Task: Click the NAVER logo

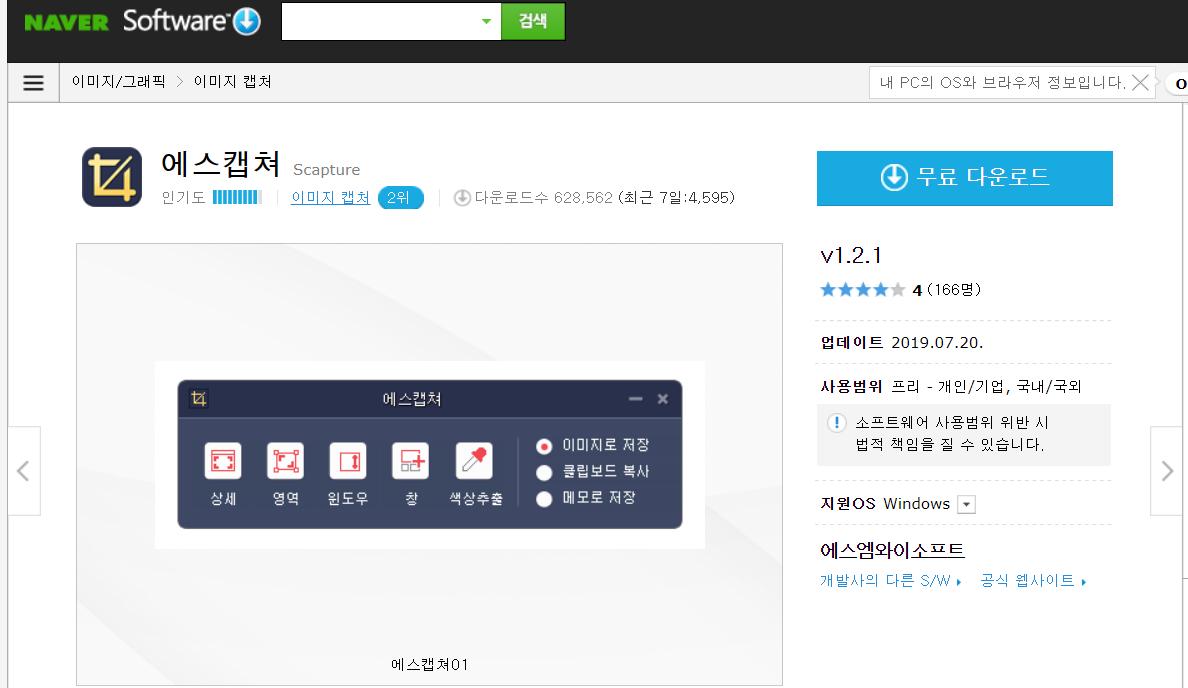Action: [x=67, y=22]
